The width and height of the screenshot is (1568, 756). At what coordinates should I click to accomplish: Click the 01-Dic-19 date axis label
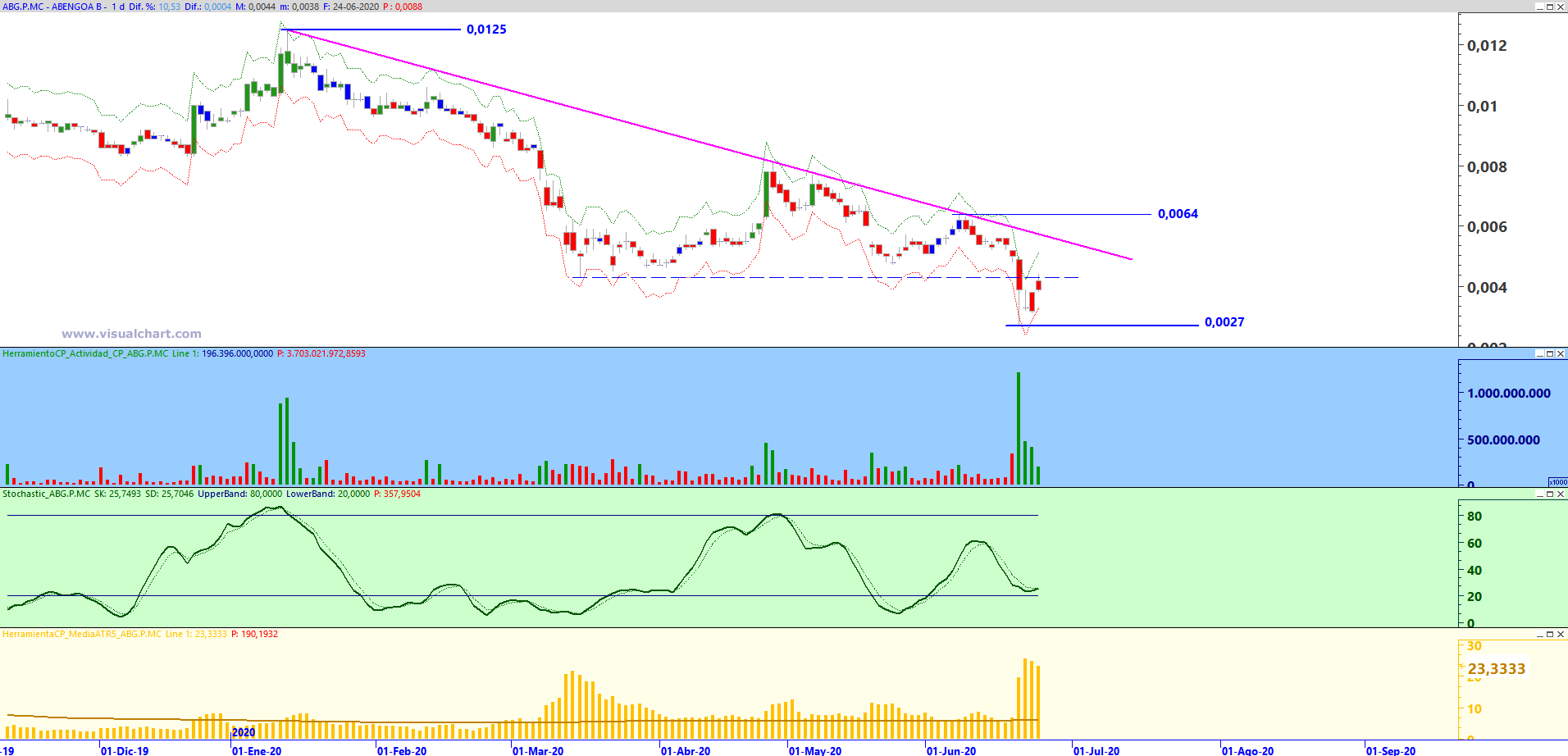(x=125, y=750)
